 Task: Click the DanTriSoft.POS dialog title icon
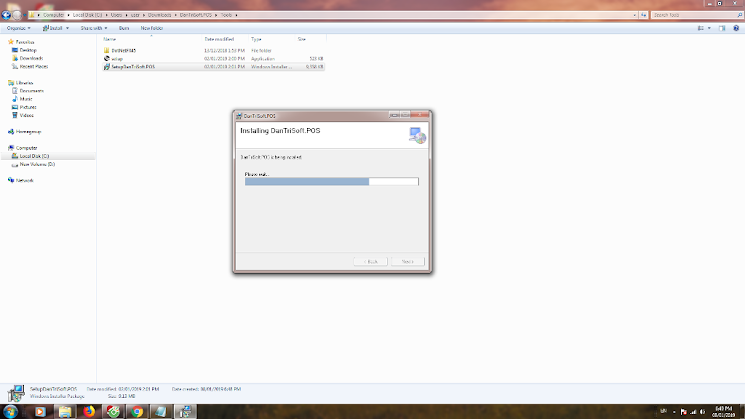[239, 116]
